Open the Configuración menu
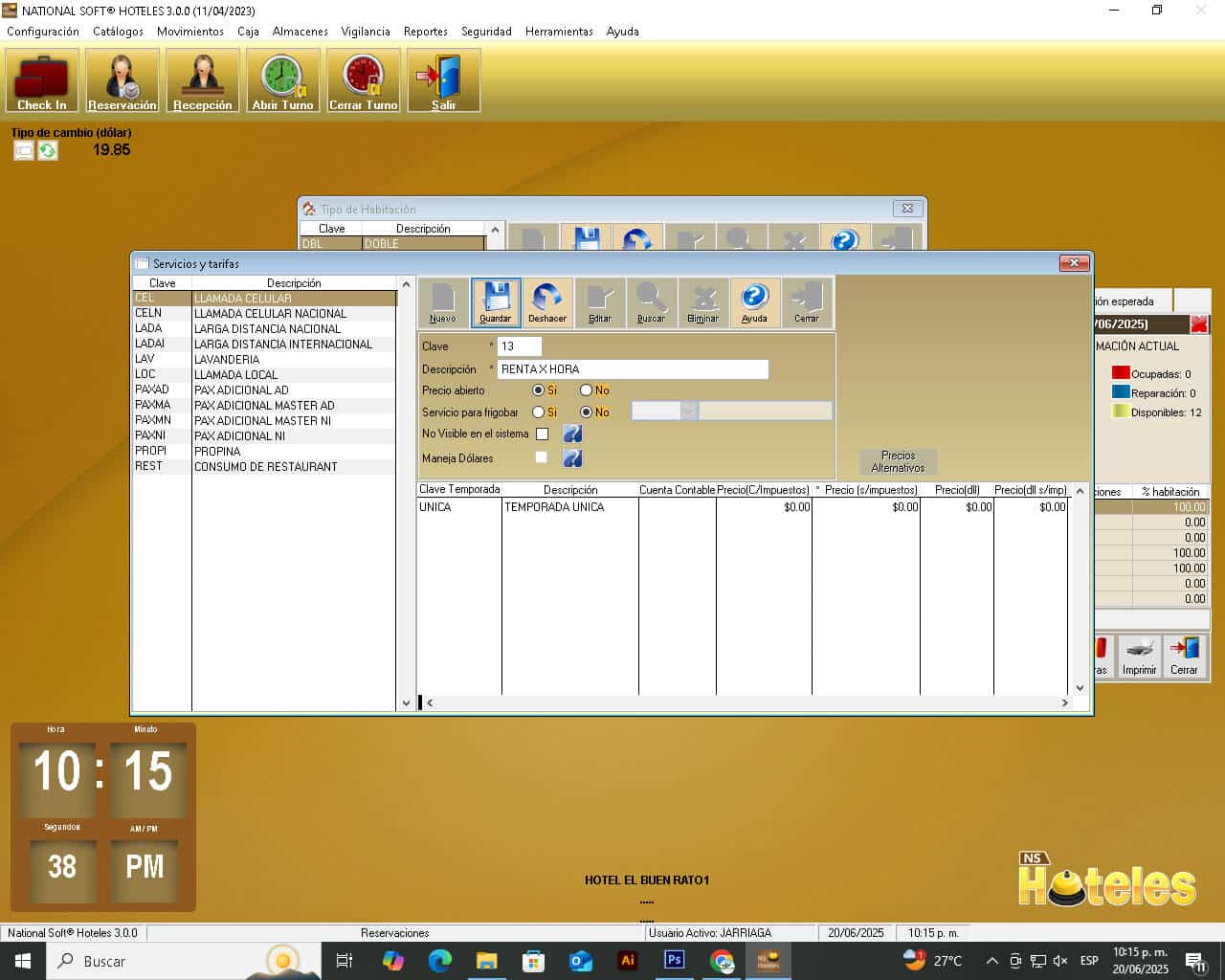Image resolution: width=1225 pixels, height=980 pixels. coord(43,32)
